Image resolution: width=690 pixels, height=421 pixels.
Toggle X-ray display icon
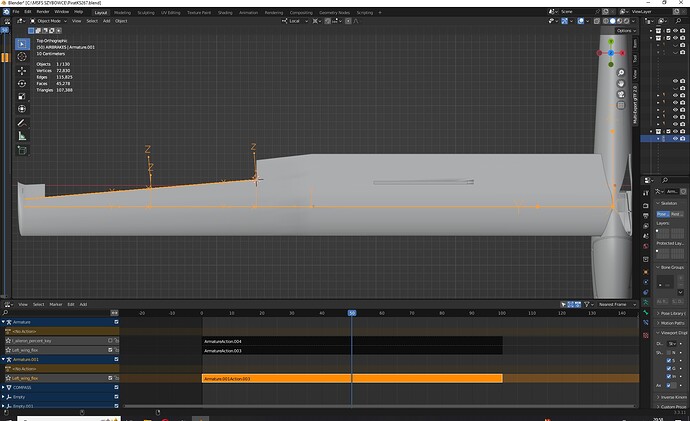pos(597,21)
